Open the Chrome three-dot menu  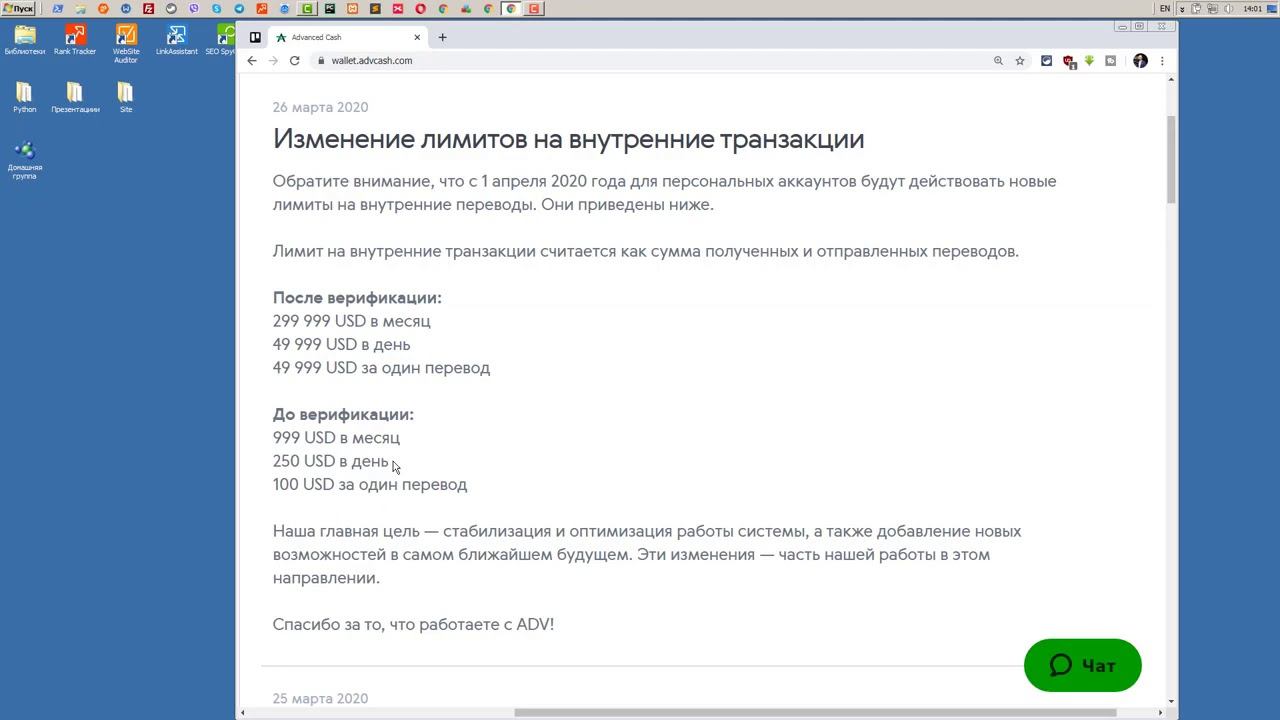coord(1162,61)
